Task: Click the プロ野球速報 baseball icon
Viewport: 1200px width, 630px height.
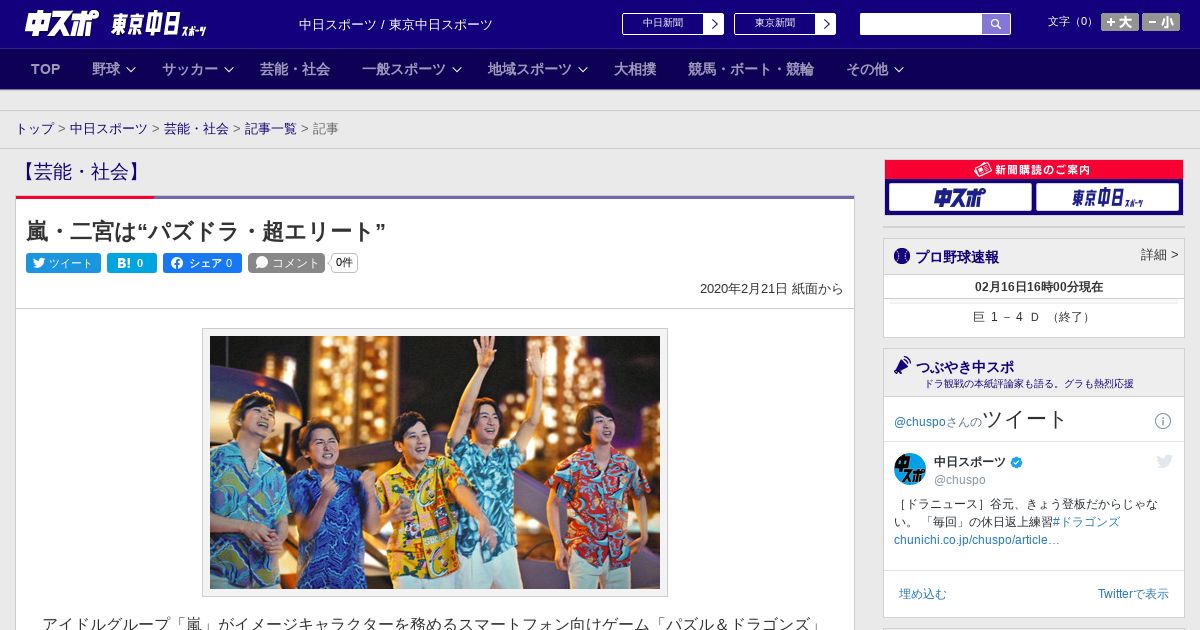Action: [902, 257]
